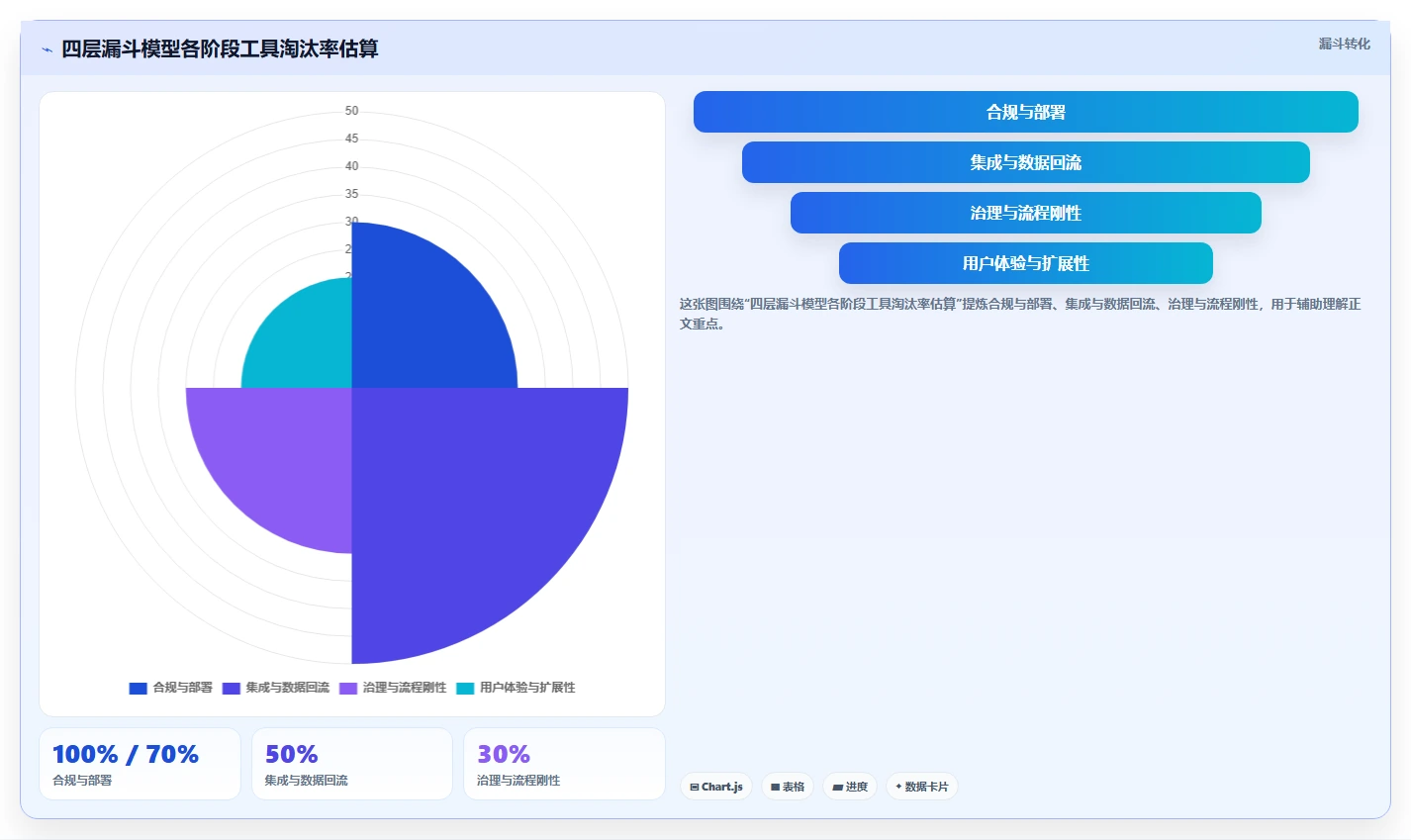The height and width of the screenshot is (840, 1411).
Task: Open the 30% 治理与流程刚性 stat card
Action: [564, 764]
